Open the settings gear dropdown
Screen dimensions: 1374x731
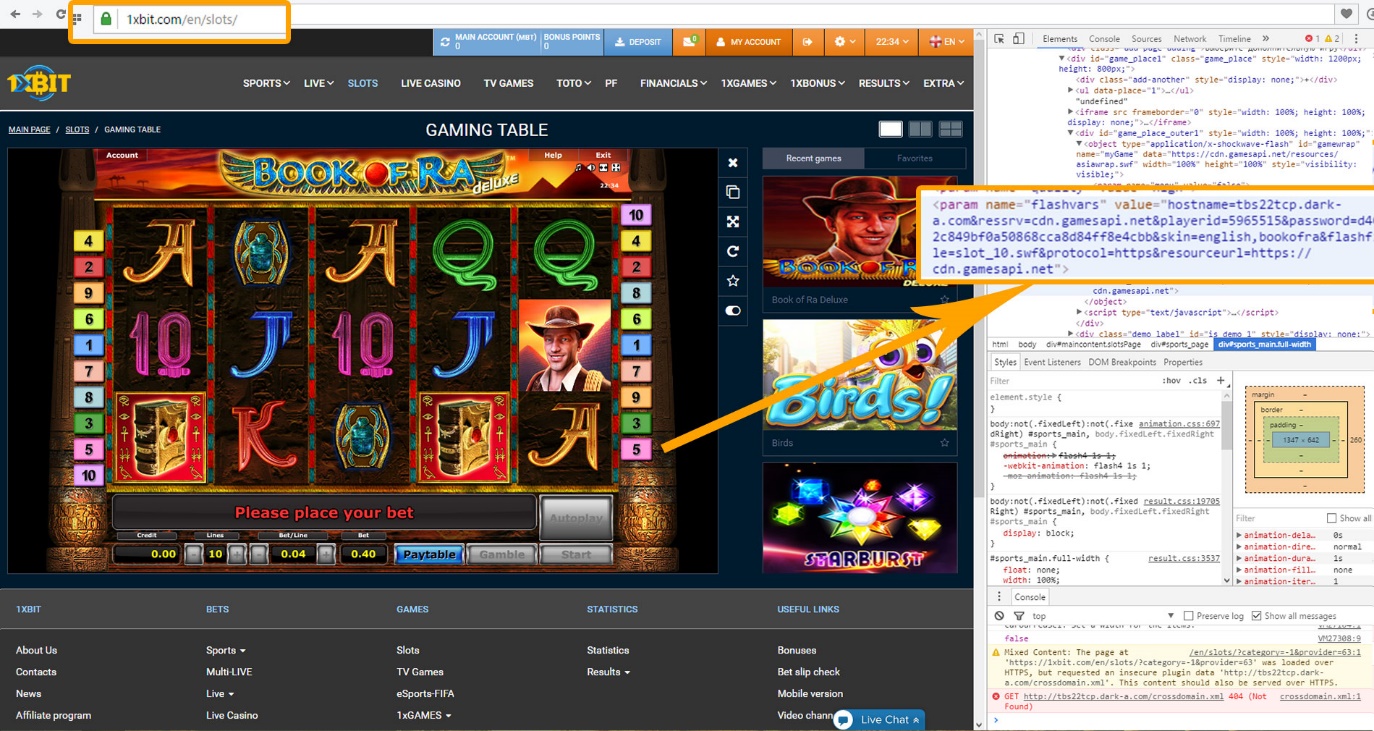tap(846, 42)
